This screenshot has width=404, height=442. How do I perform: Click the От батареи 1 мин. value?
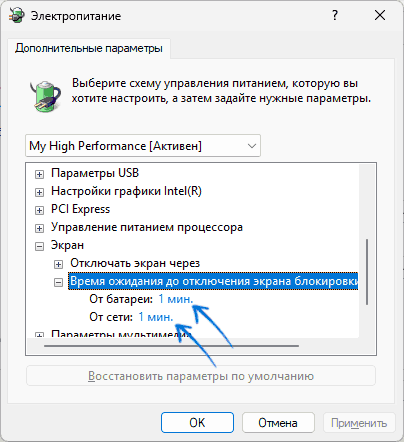coord(176,299)
